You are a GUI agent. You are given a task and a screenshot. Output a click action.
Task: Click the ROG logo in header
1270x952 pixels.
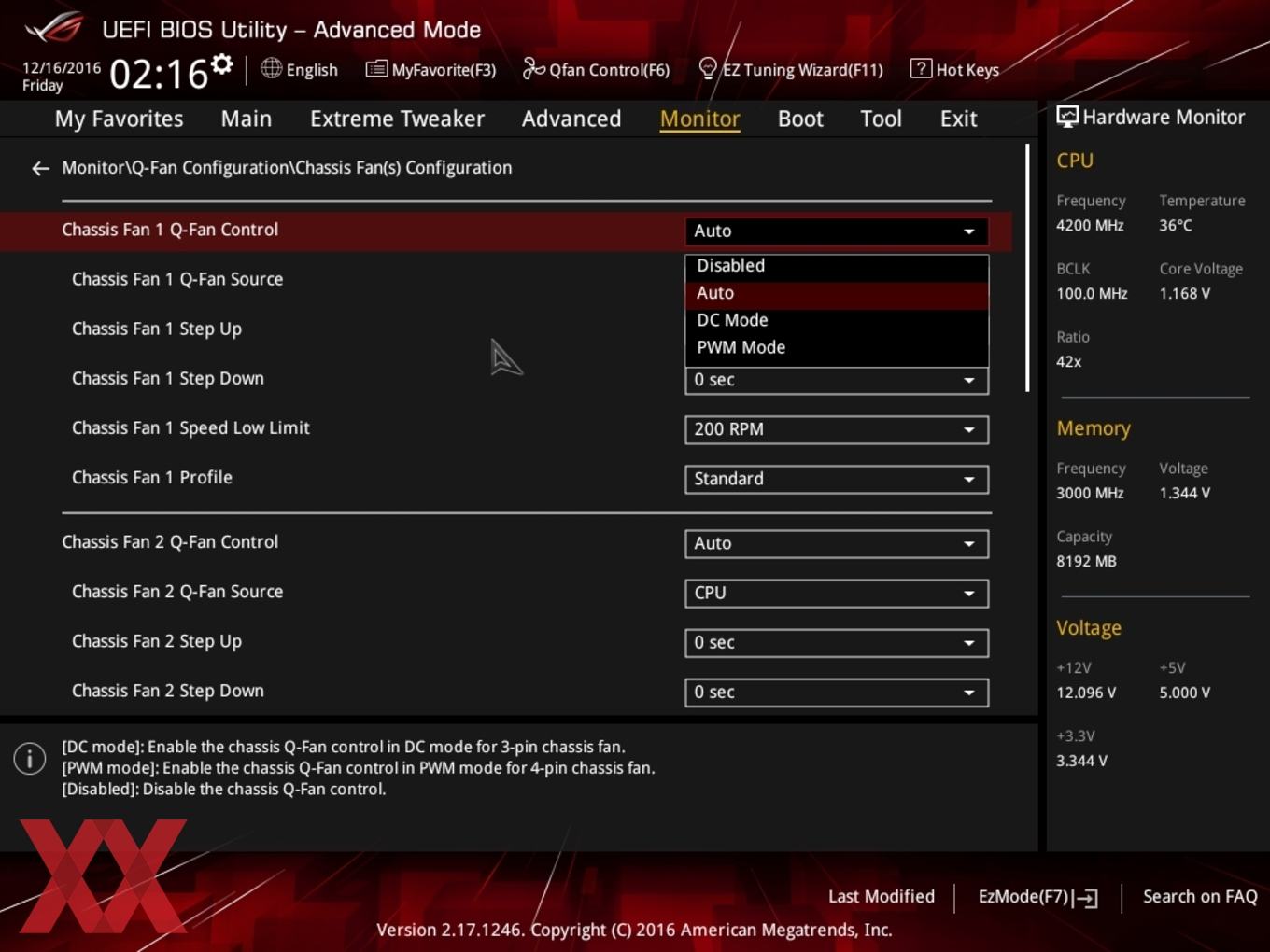tap(54, 28)
